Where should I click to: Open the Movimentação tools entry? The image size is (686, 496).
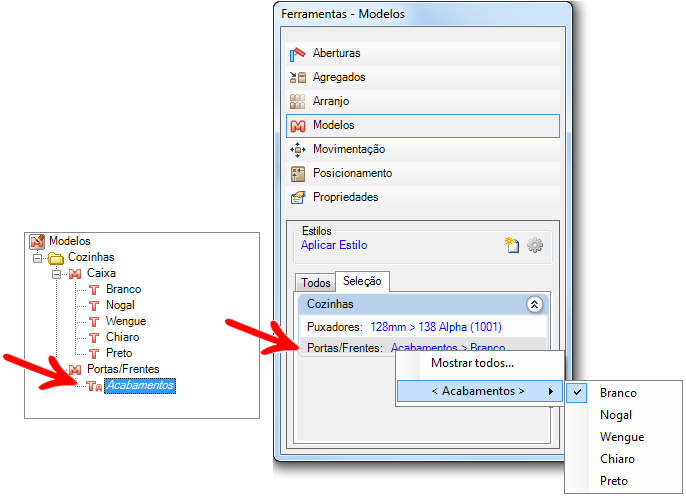click(423, 150)
